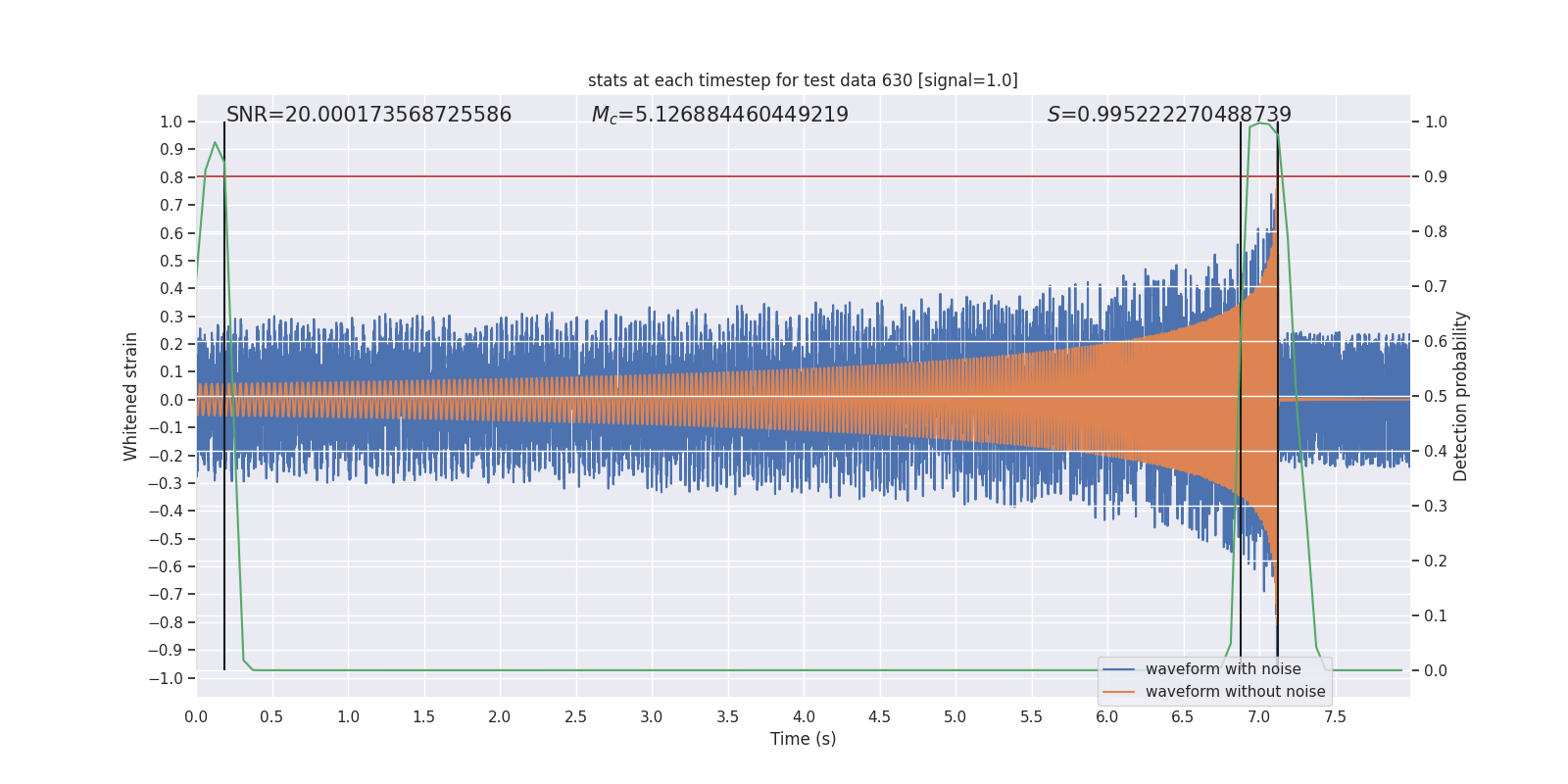Viewport: 1568px width, 784px height.
Task: Select the 4.0 time axis tick label
Action: [x=804, y=716]
